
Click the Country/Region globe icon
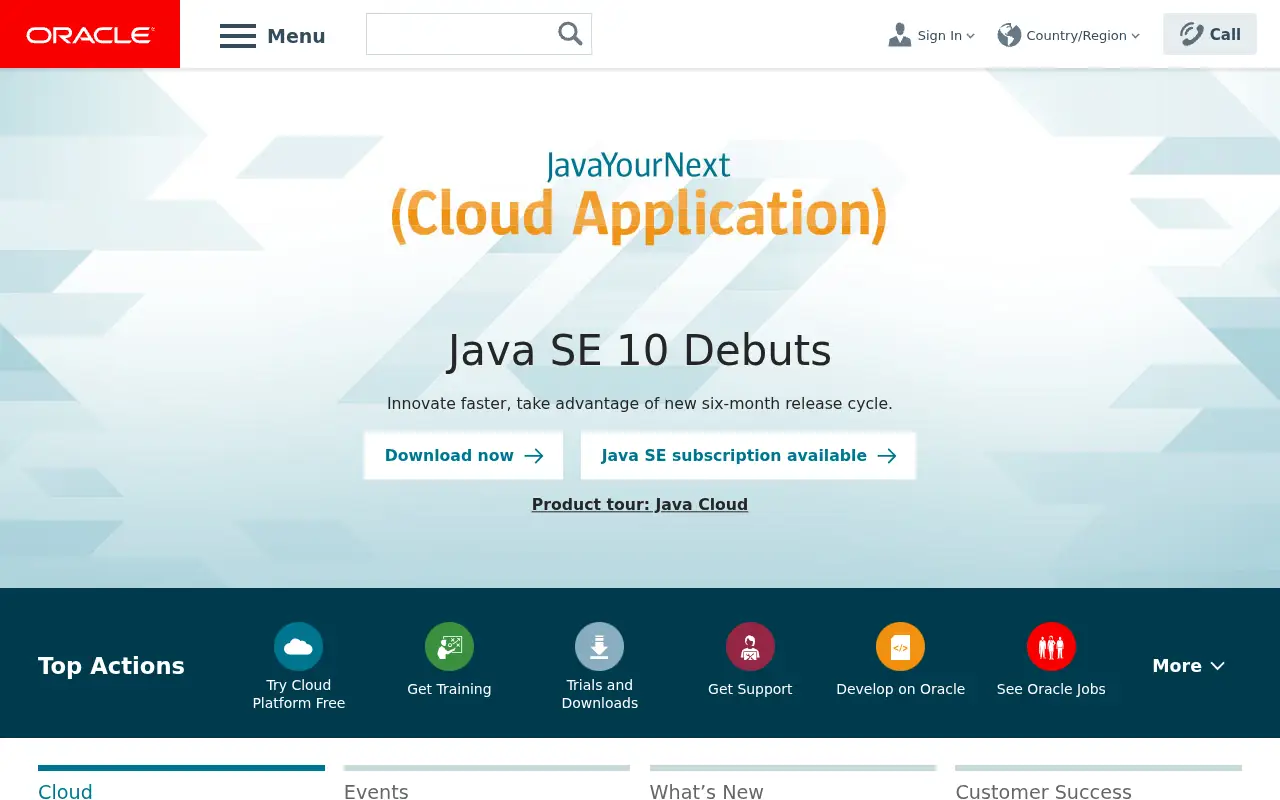1009,35
